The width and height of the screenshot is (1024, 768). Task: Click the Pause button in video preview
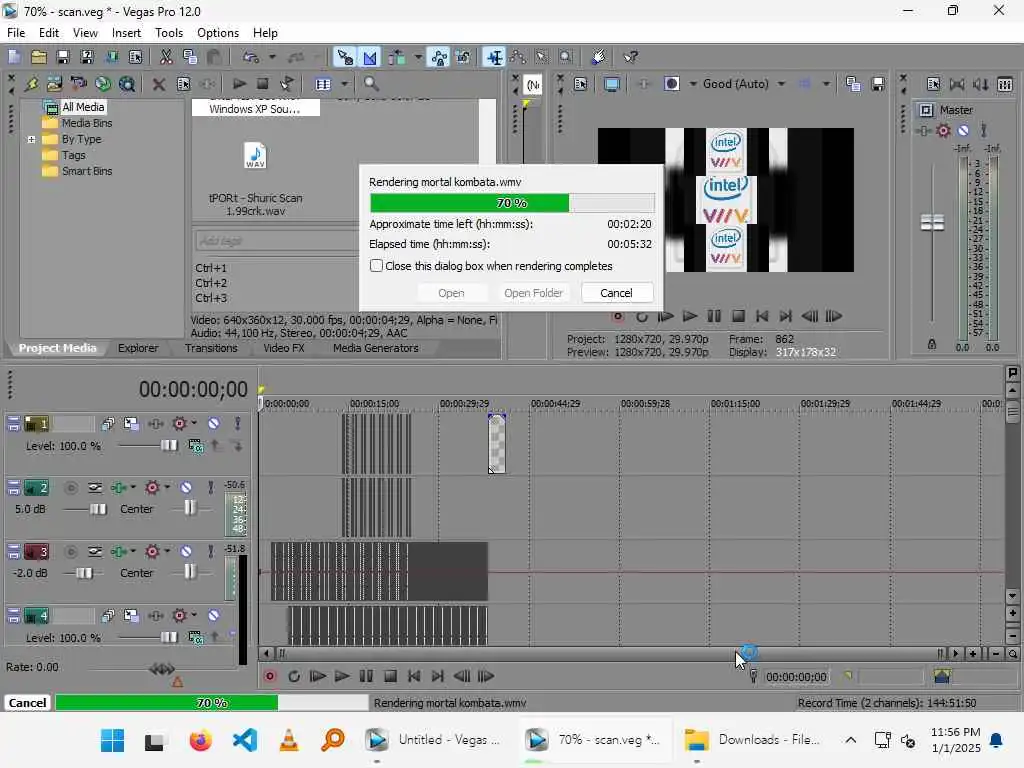(714, 317)
